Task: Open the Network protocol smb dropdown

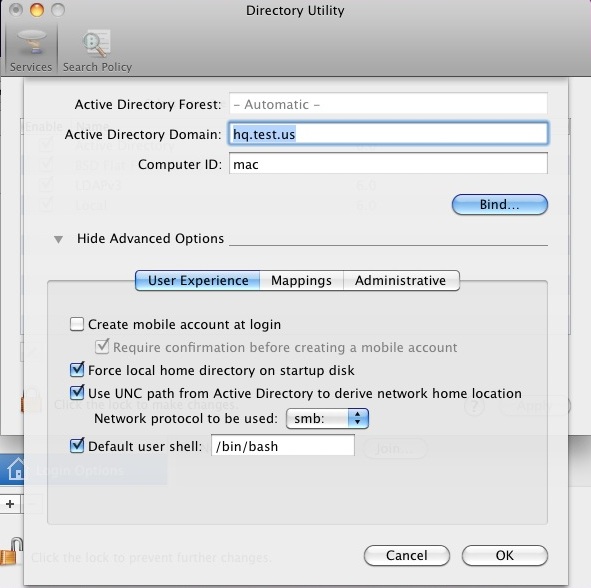Action: click(x=327, y=418)
